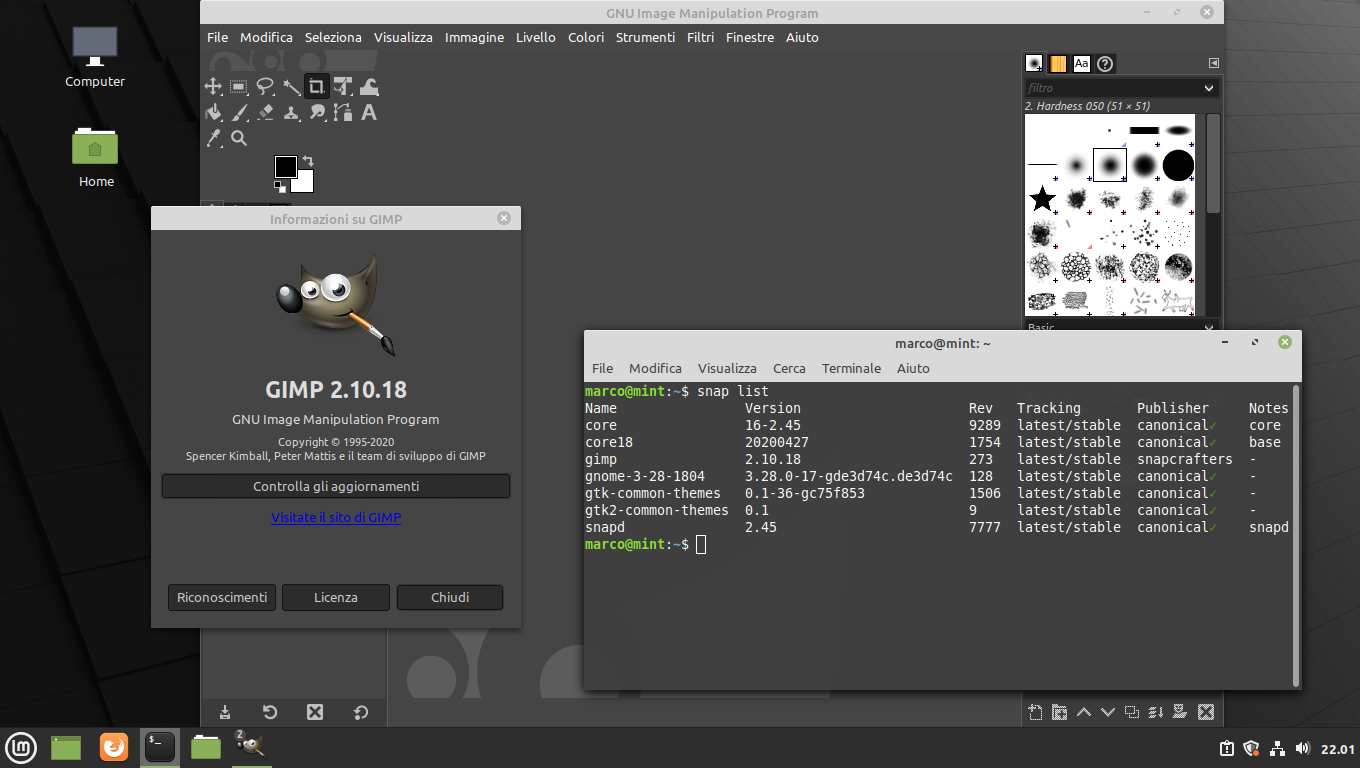
Task: Click the black foreground color swatch
Action: click(286, 166)
